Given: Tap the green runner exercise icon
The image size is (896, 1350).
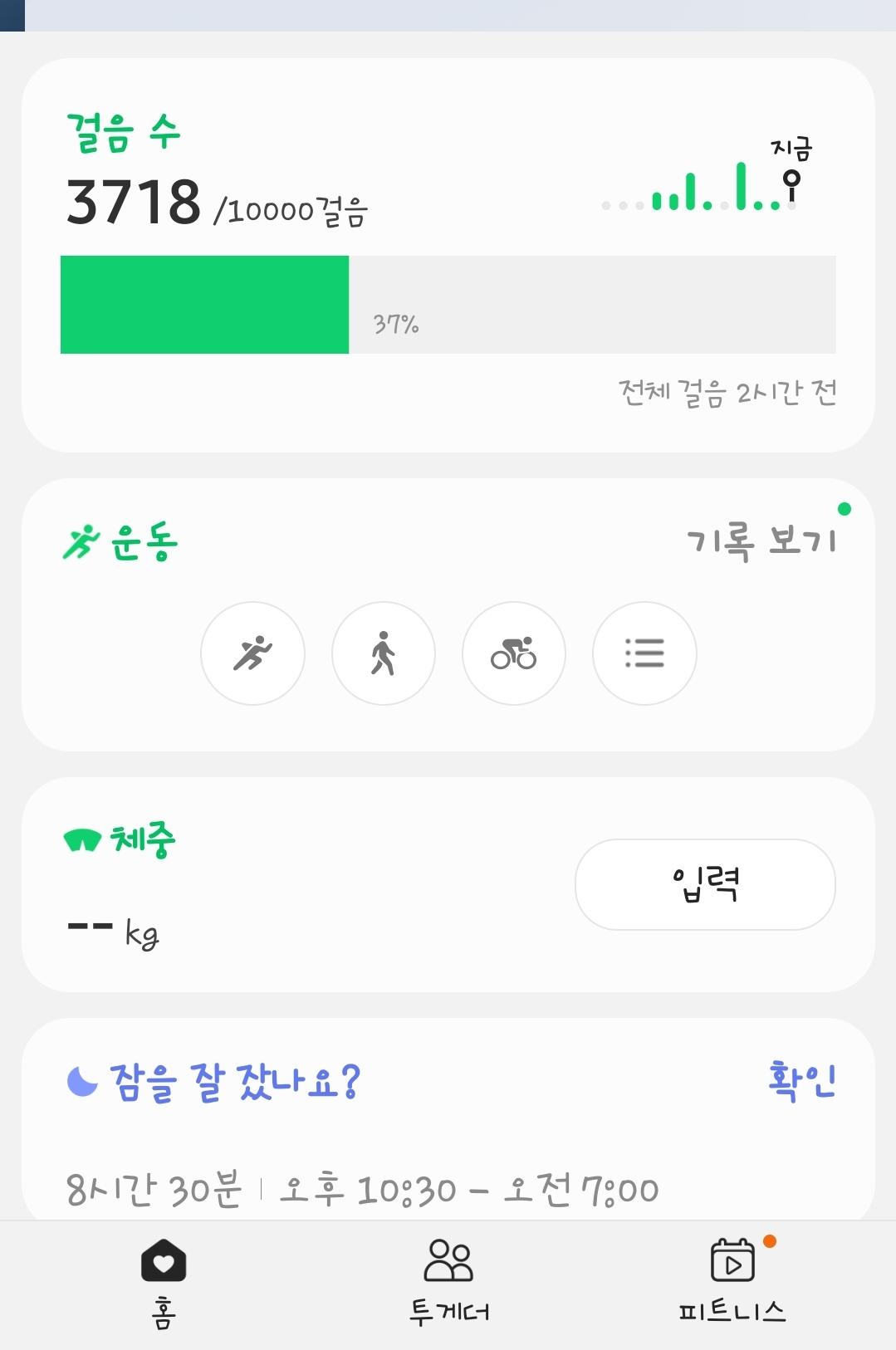Looking at the screenshot, I should pos(81,543).
